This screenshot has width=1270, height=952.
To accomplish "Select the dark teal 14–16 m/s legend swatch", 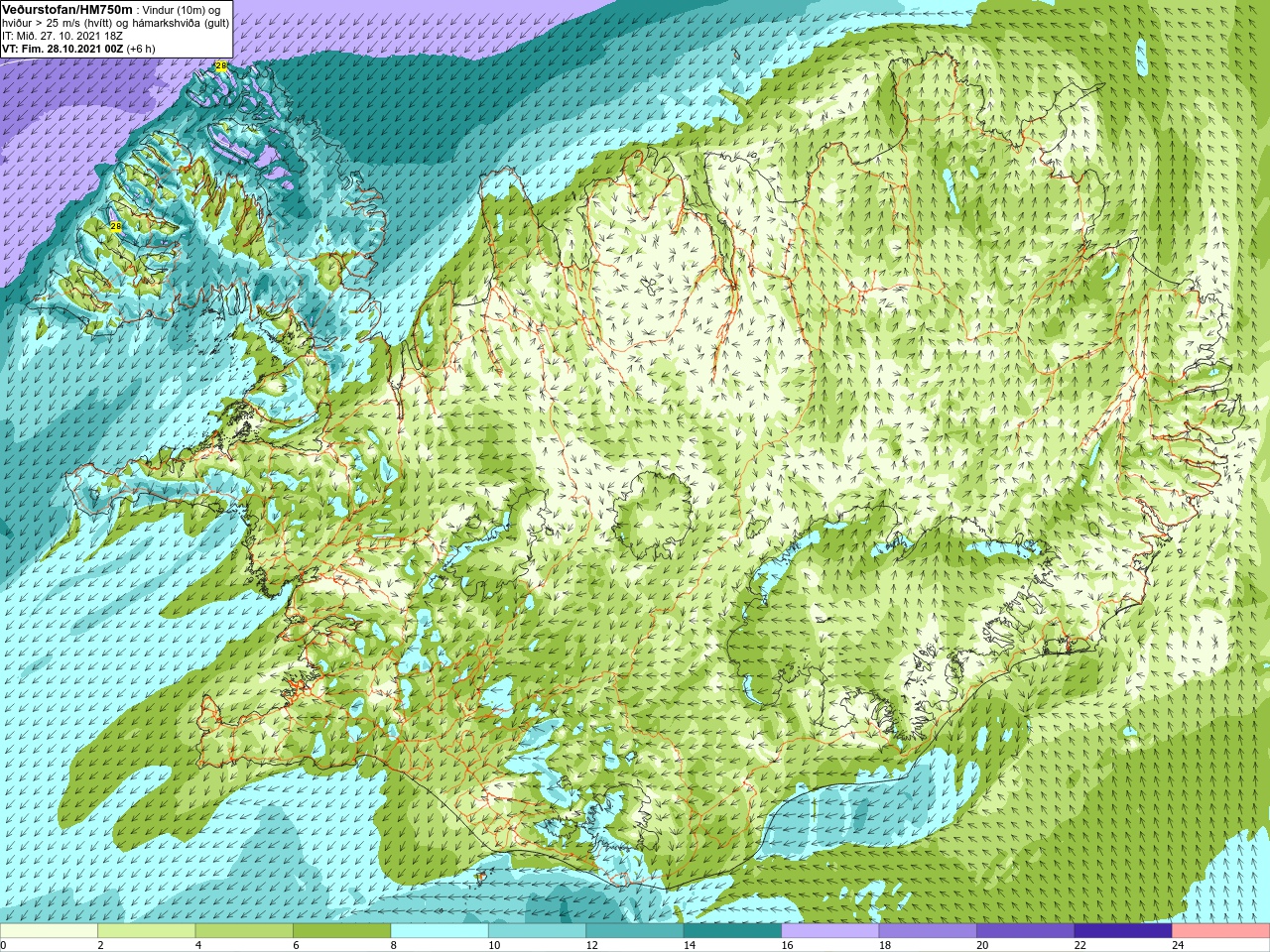I will [732, 931].
